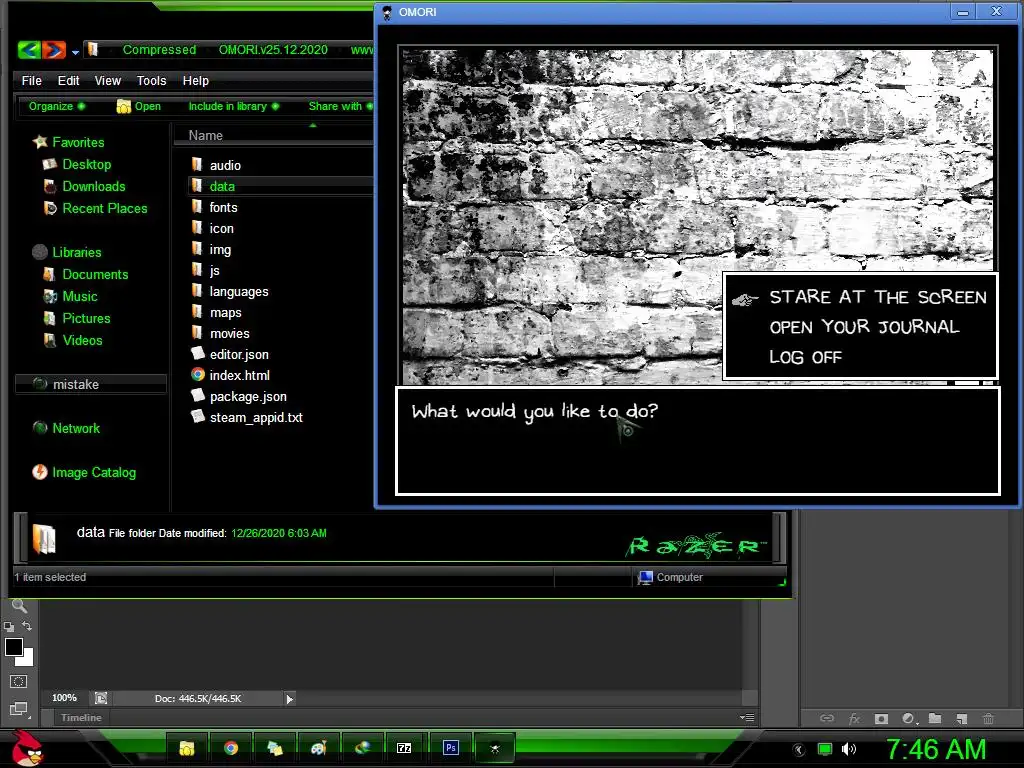The width and height of the screenshot is (1024, 768).
Task: Add a layer mask
Action: (881, 718)
